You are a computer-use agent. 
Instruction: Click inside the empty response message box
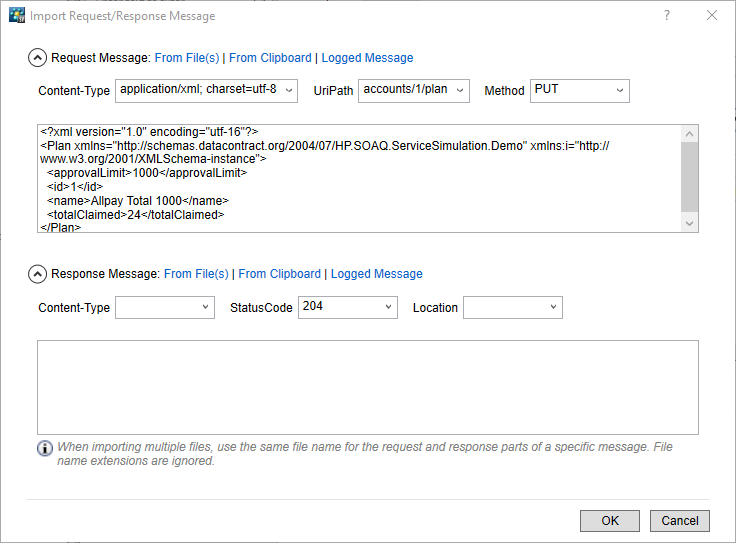367,387
